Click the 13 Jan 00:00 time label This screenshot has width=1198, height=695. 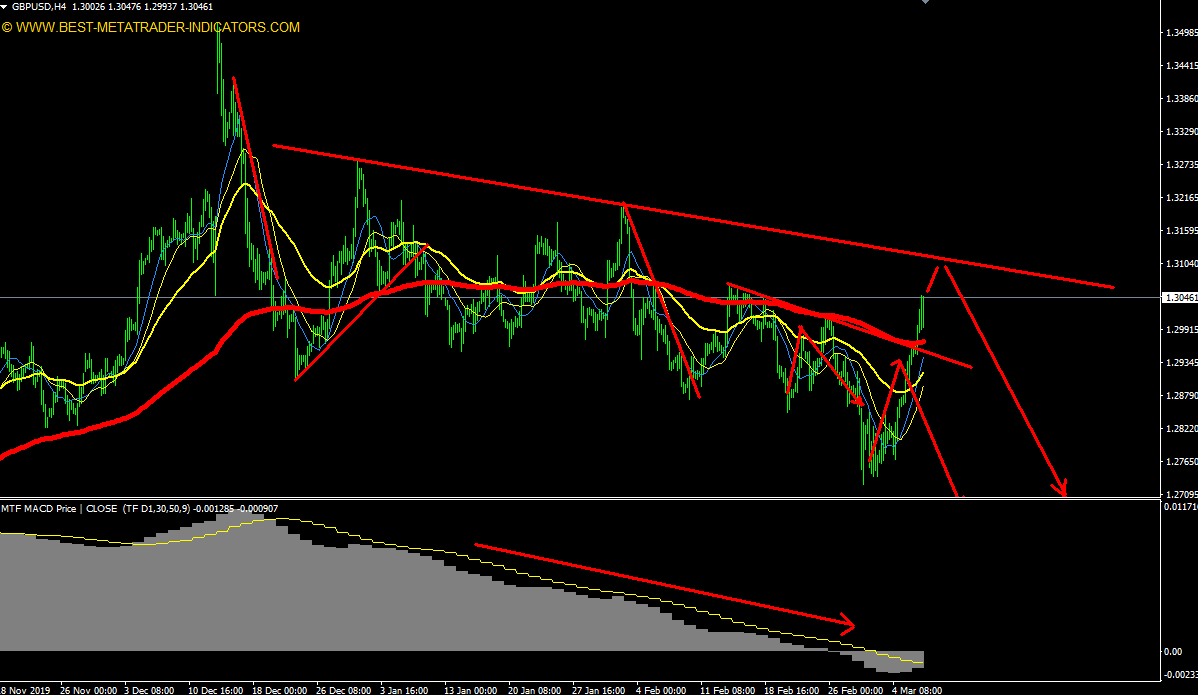pos(468,690)
